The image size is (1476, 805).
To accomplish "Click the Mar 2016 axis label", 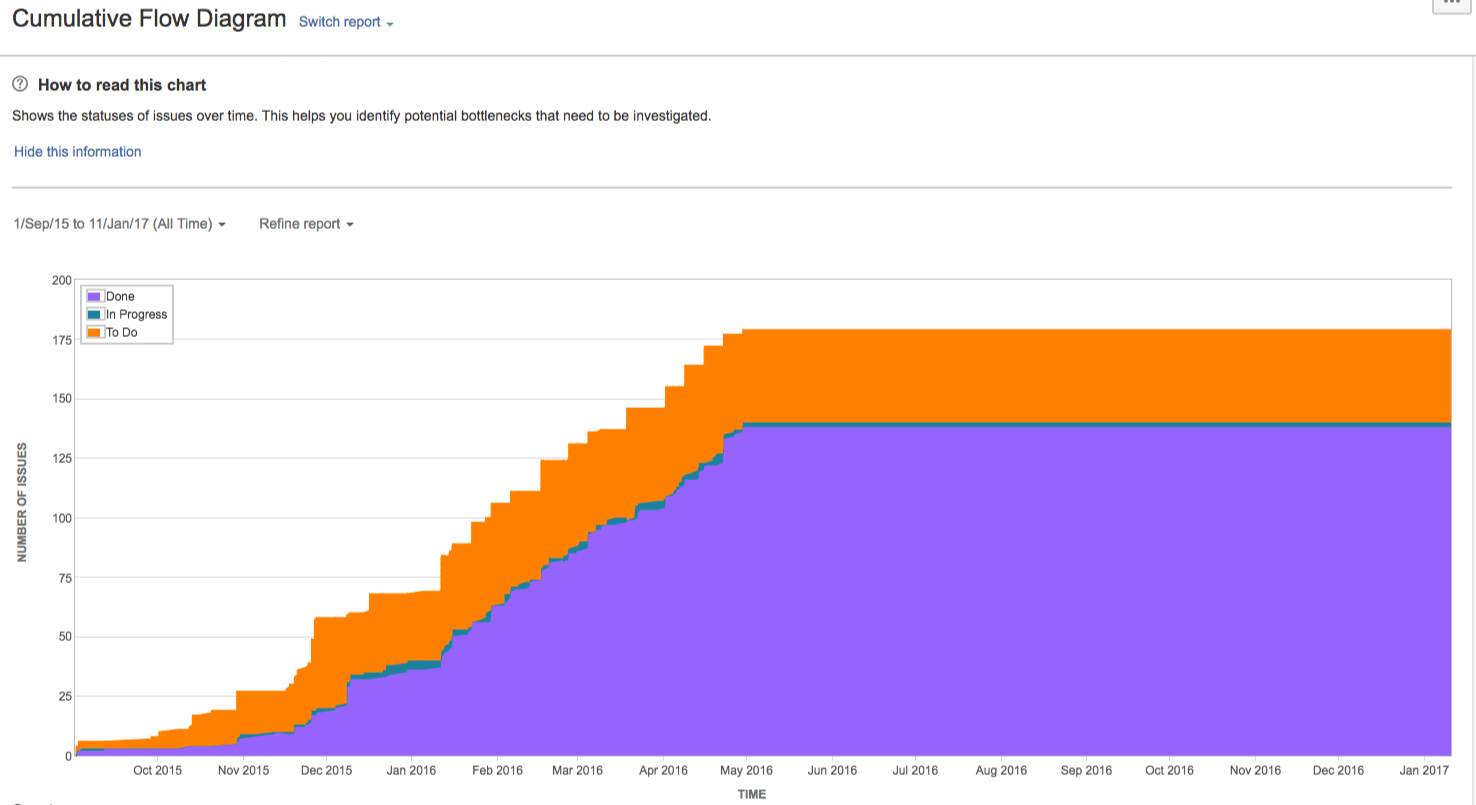I will (577, 770).
